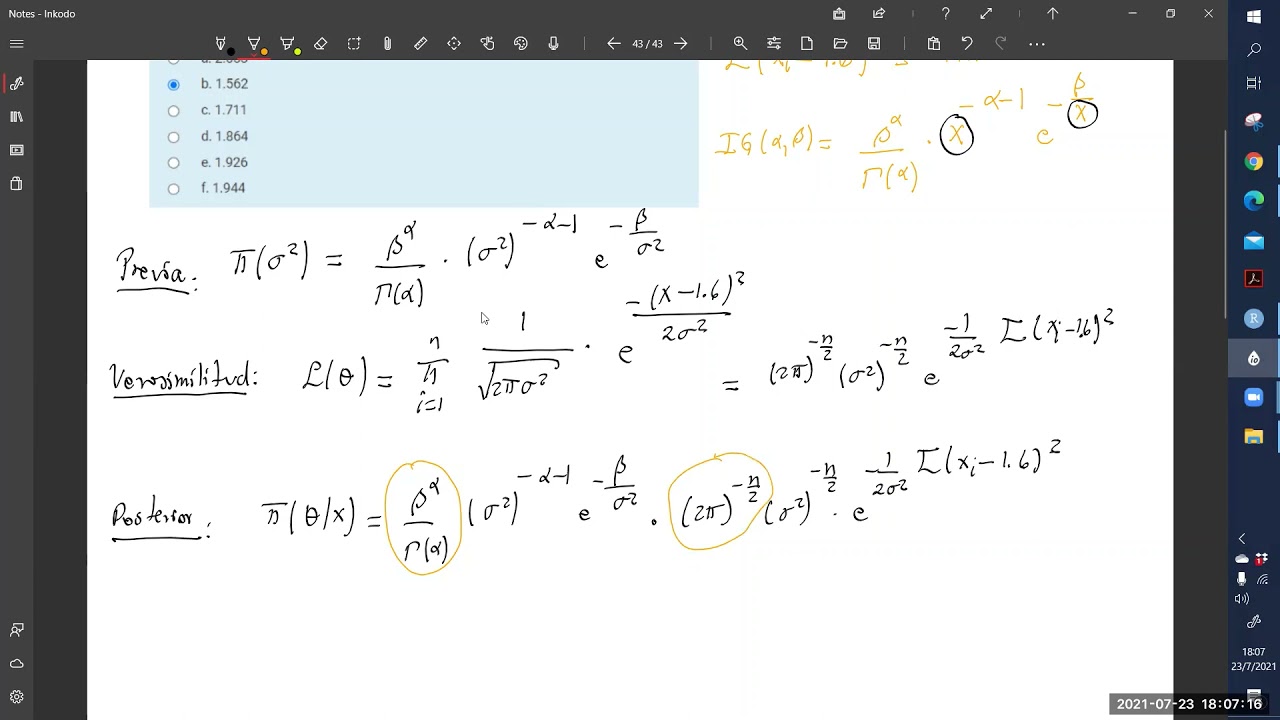Open Windows search in taskbar
The width and height of the screenshot is (1280, 720).
(1254, 50)
